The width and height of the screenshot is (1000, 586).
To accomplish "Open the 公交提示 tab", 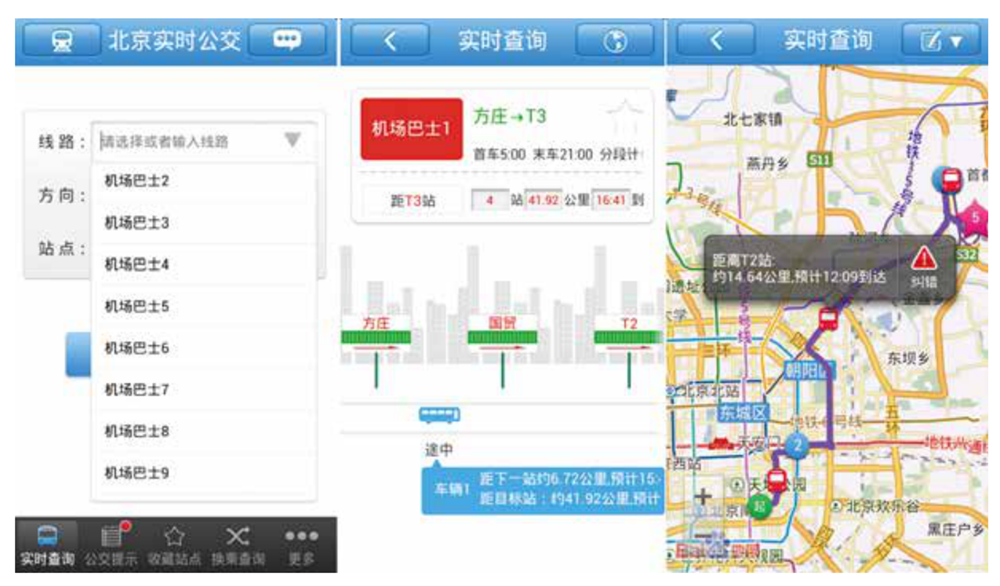I will coord(111,545).
